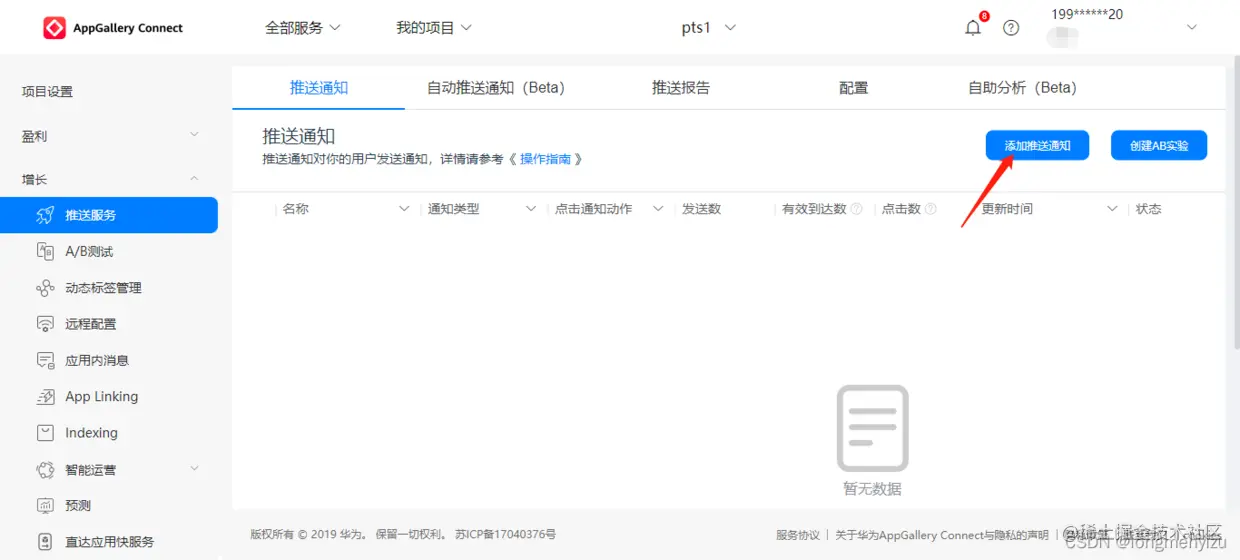Open the help question mark icon

pyautogui.click(x=1011, y=28)
